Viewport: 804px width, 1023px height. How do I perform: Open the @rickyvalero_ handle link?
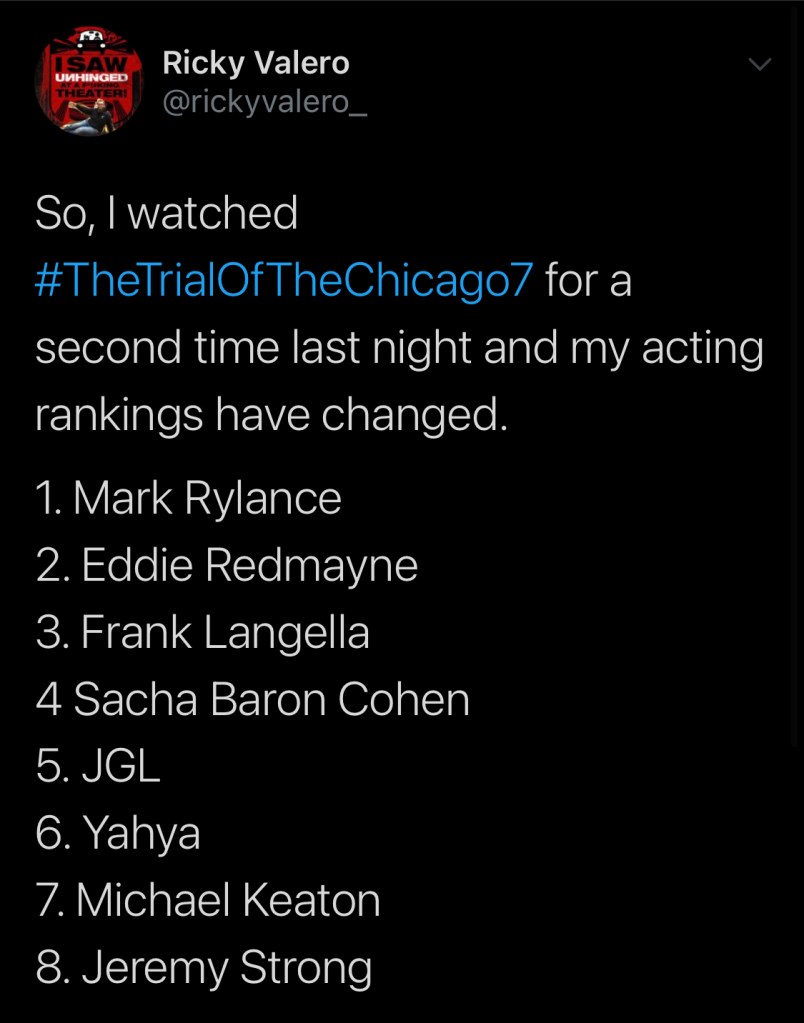click(x=264, y=103)
